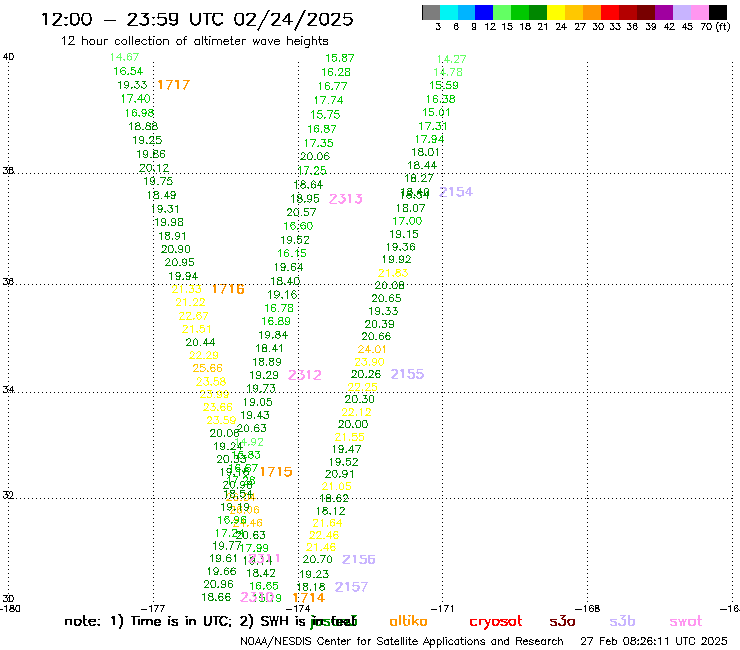Click the note 'Time is in UTC'
Image resolution: width=740 pixels, height=650 pixels.
181,621
